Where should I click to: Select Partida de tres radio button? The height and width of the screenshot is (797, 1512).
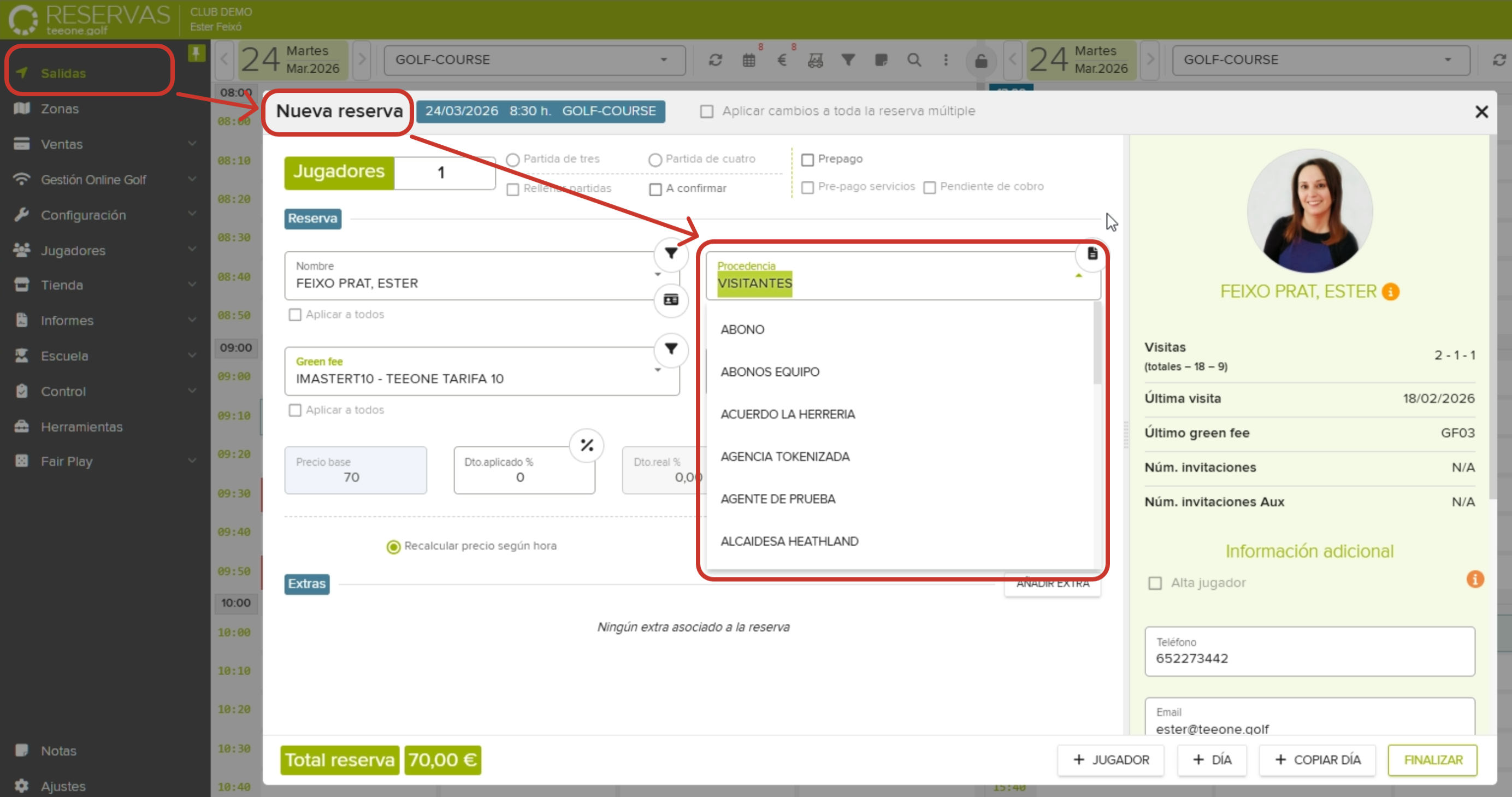click(x=512, y=160)
